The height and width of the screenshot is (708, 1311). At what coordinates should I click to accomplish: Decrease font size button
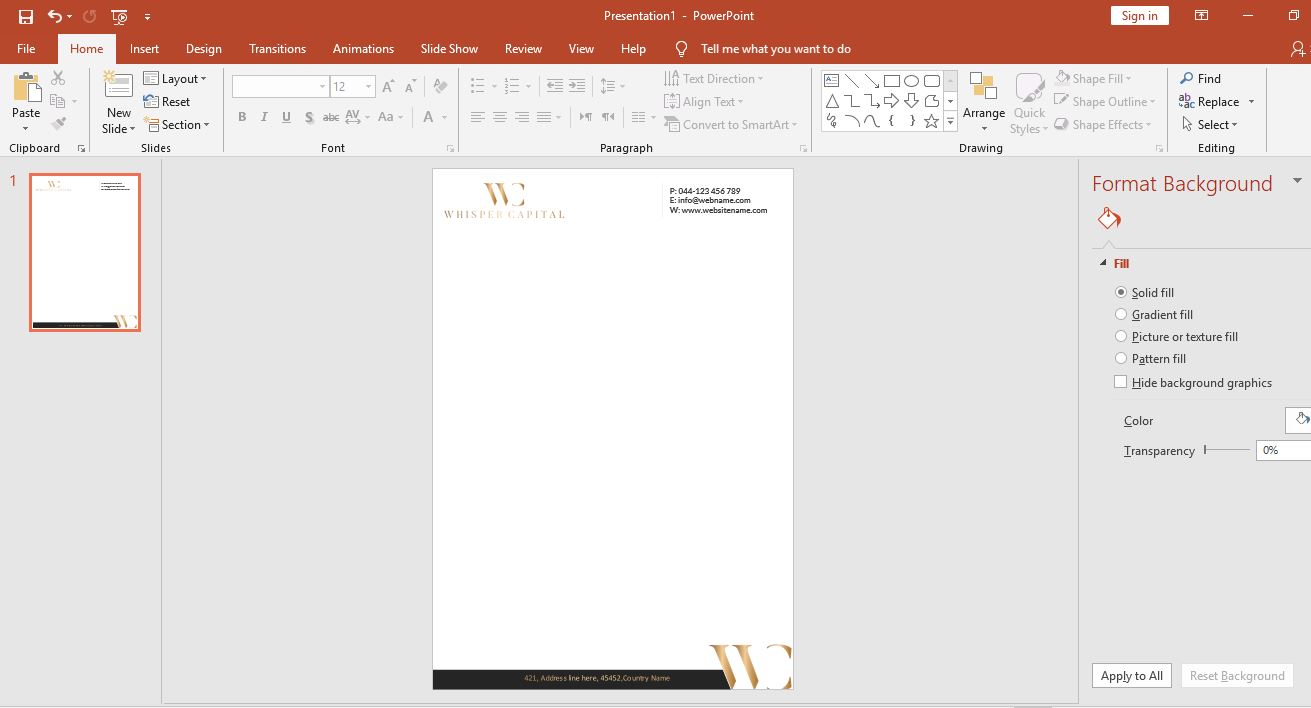pos(411,87)
